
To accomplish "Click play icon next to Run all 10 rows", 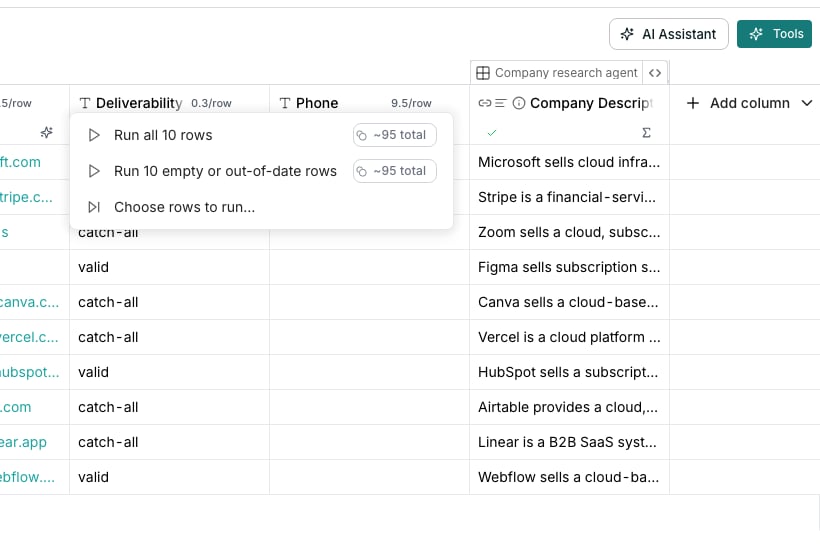I will 94,135.
